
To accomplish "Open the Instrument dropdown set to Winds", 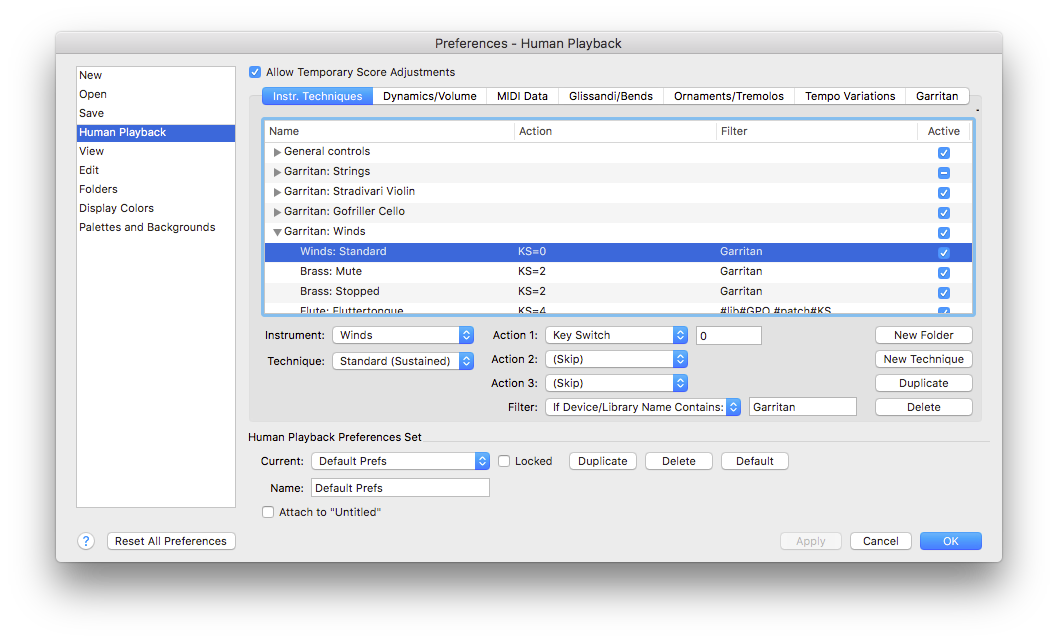I will 403,336.
